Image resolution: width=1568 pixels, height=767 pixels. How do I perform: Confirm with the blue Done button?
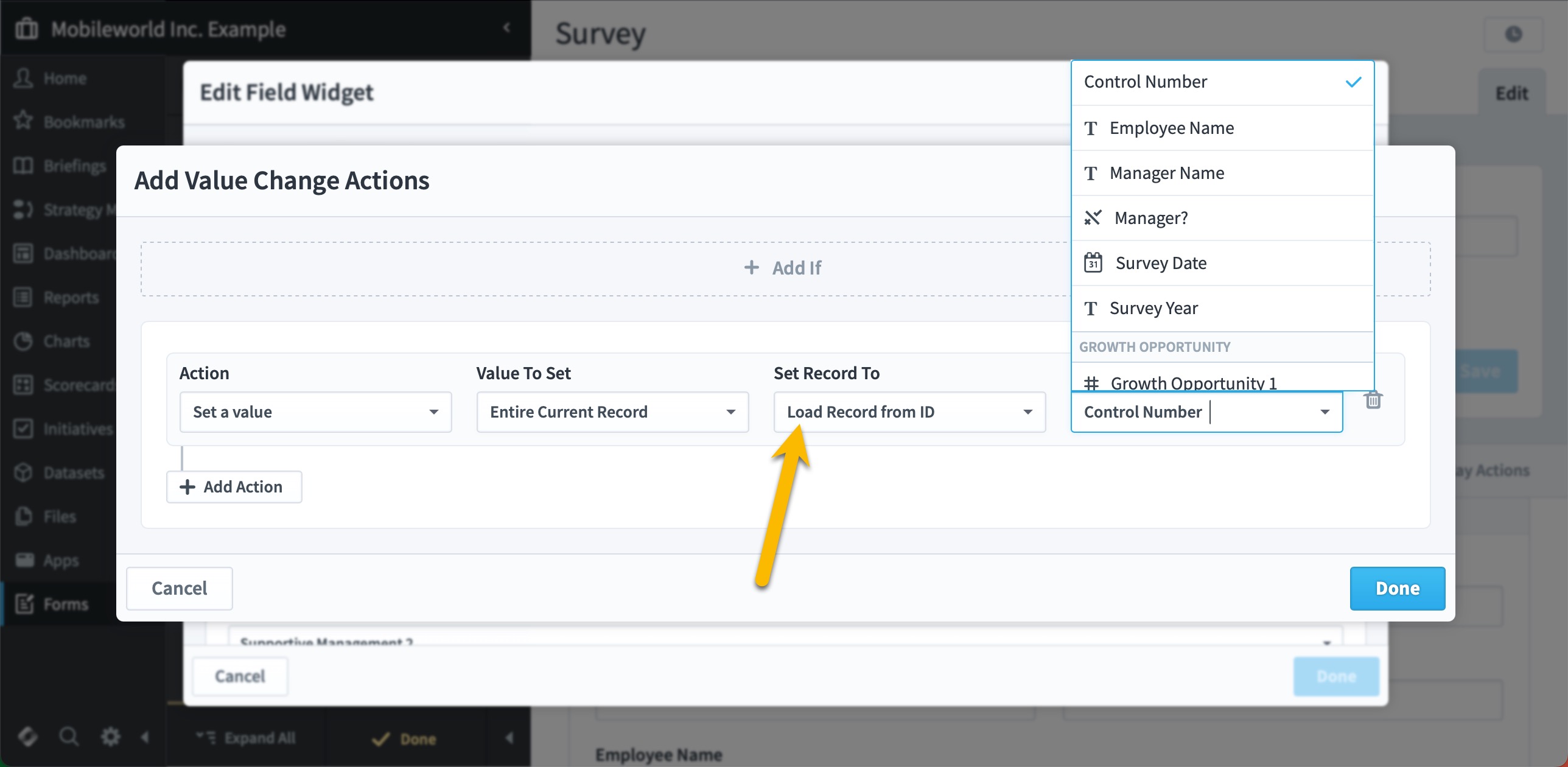click(1398, 588)
